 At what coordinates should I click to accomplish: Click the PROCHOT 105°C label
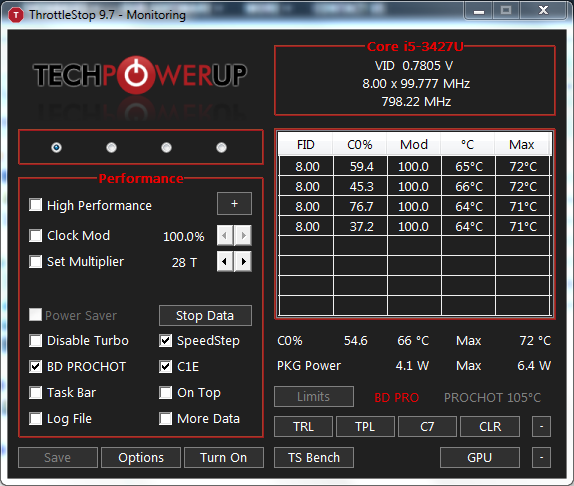[x=492, y=397]
